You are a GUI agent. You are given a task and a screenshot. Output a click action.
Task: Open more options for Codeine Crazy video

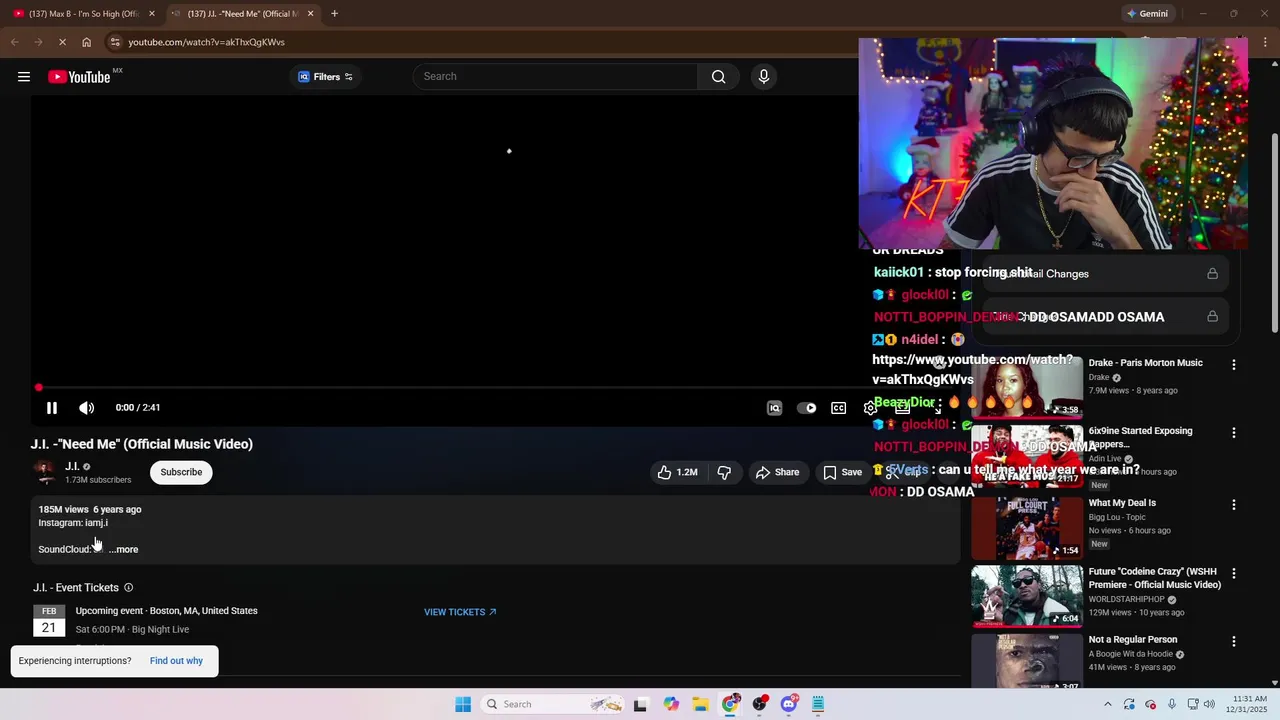(1233, 573)
